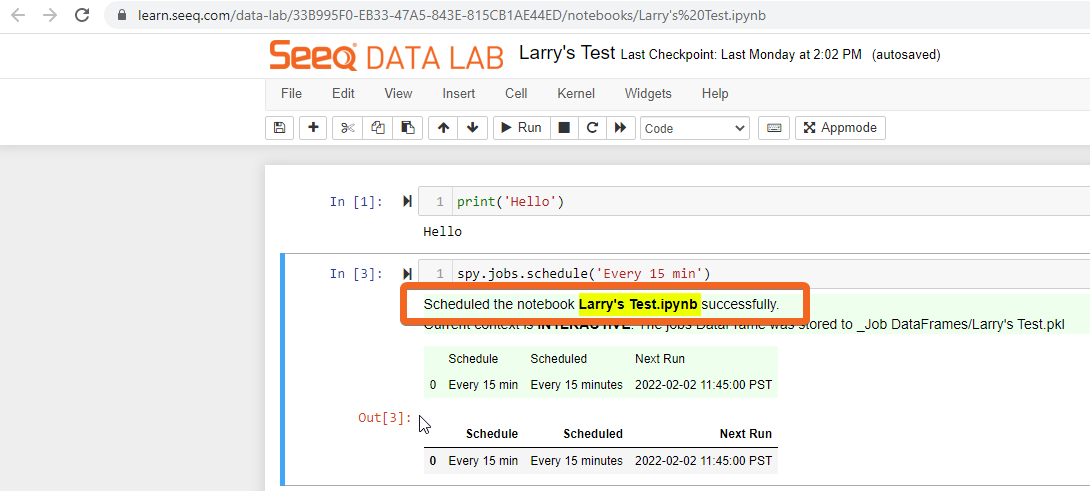Image resolution: width=1090 pixels, height=491 pixels.
Task: Restart kernel and rerun all cells icon
Action: 621,128
